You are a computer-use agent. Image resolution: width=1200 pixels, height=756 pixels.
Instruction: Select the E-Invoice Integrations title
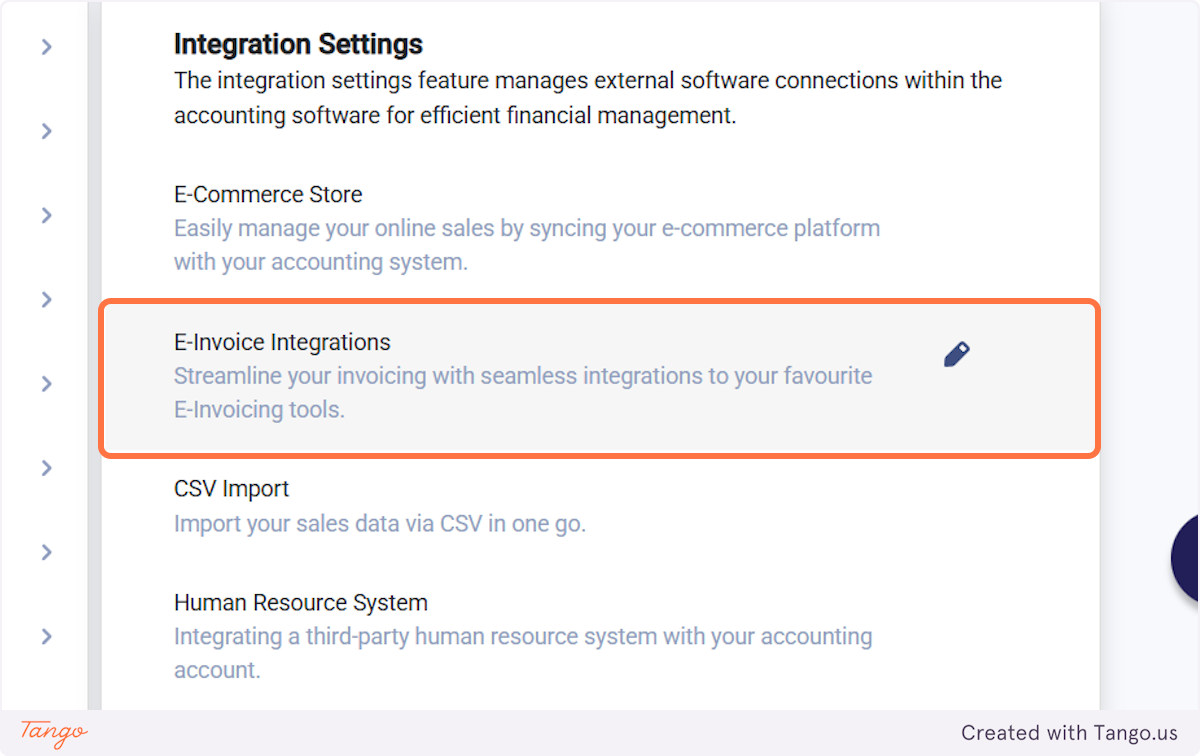pos(282,342)
